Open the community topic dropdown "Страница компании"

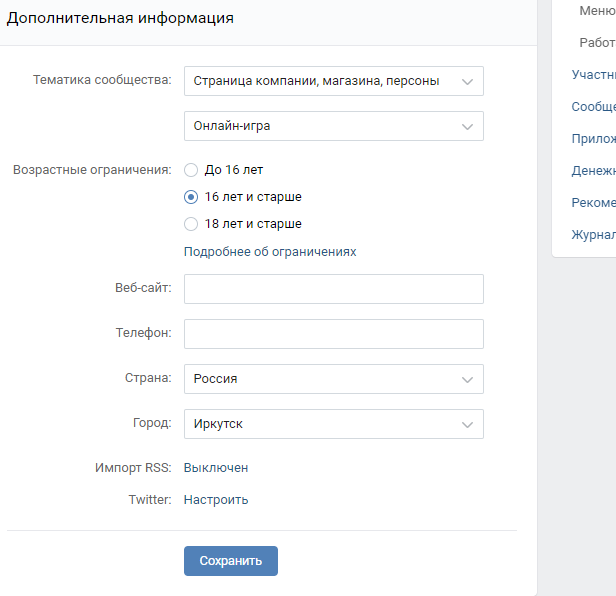coord(334,81)
